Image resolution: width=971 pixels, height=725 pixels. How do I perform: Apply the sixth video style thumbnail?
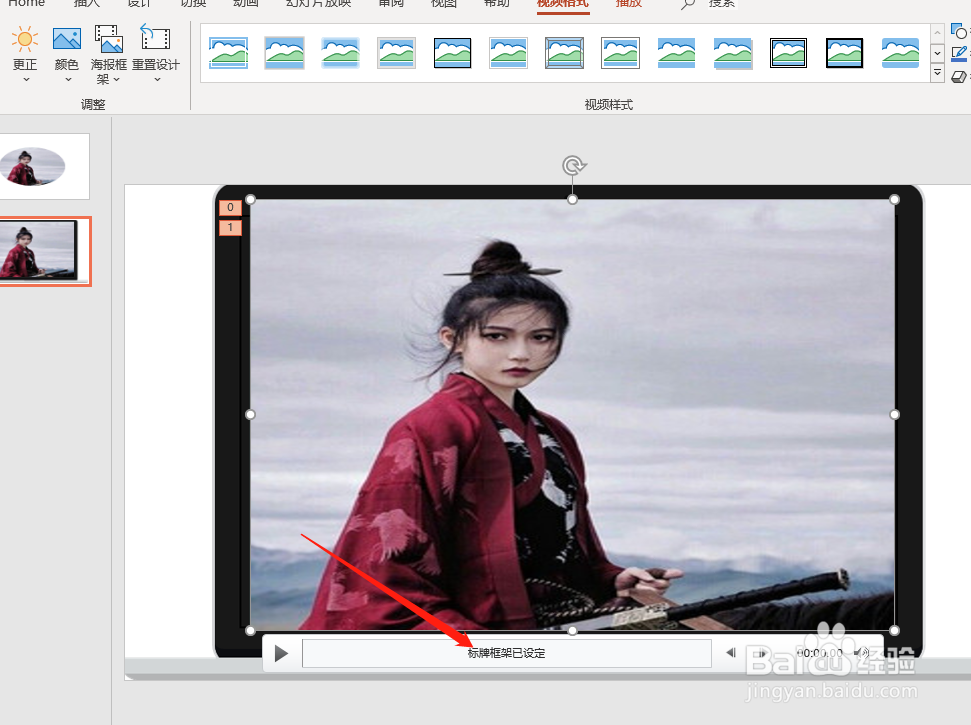point(508,53)
